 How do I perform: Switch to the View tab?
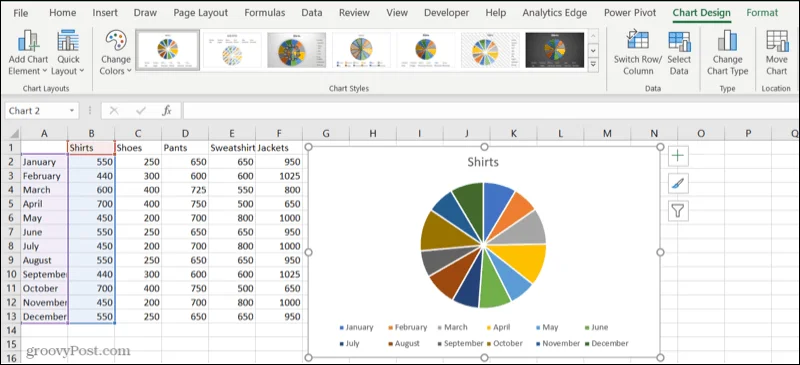(397, 13)
